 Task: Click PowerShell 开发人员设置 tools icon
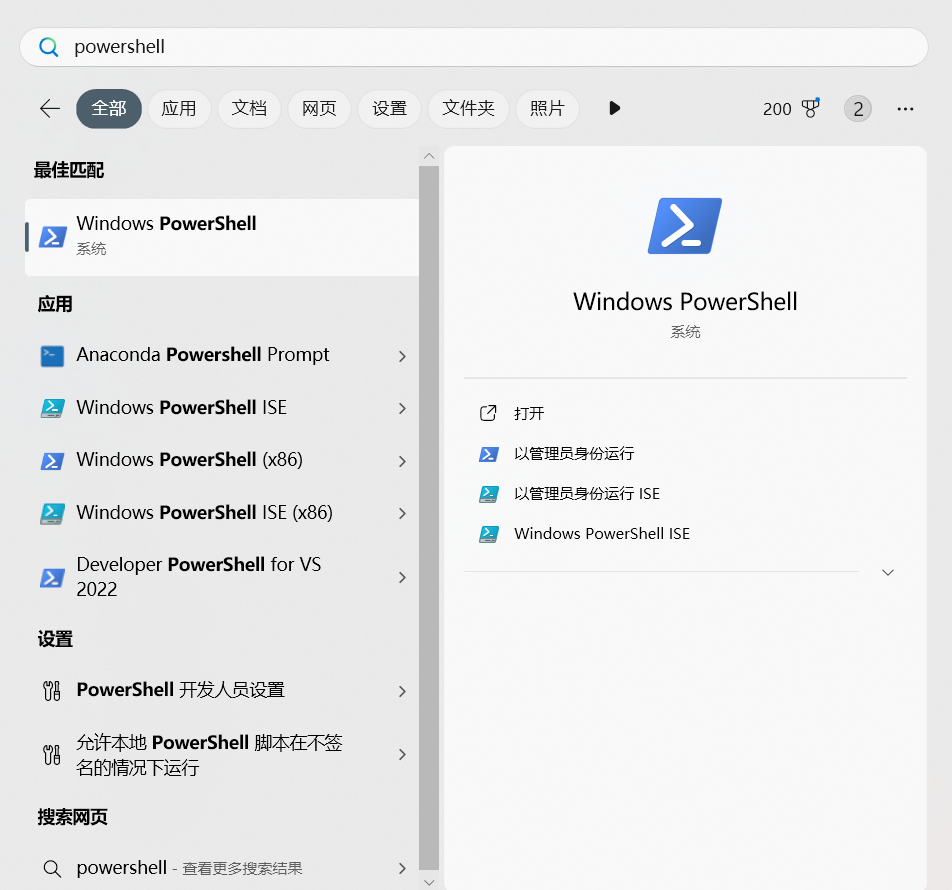click(x=52, y=691)
